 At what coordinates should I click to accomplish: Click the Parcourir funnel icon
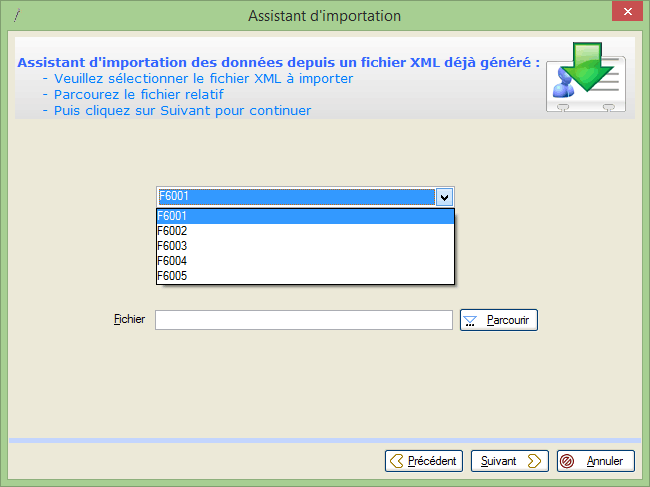click(x=470, y=321)
